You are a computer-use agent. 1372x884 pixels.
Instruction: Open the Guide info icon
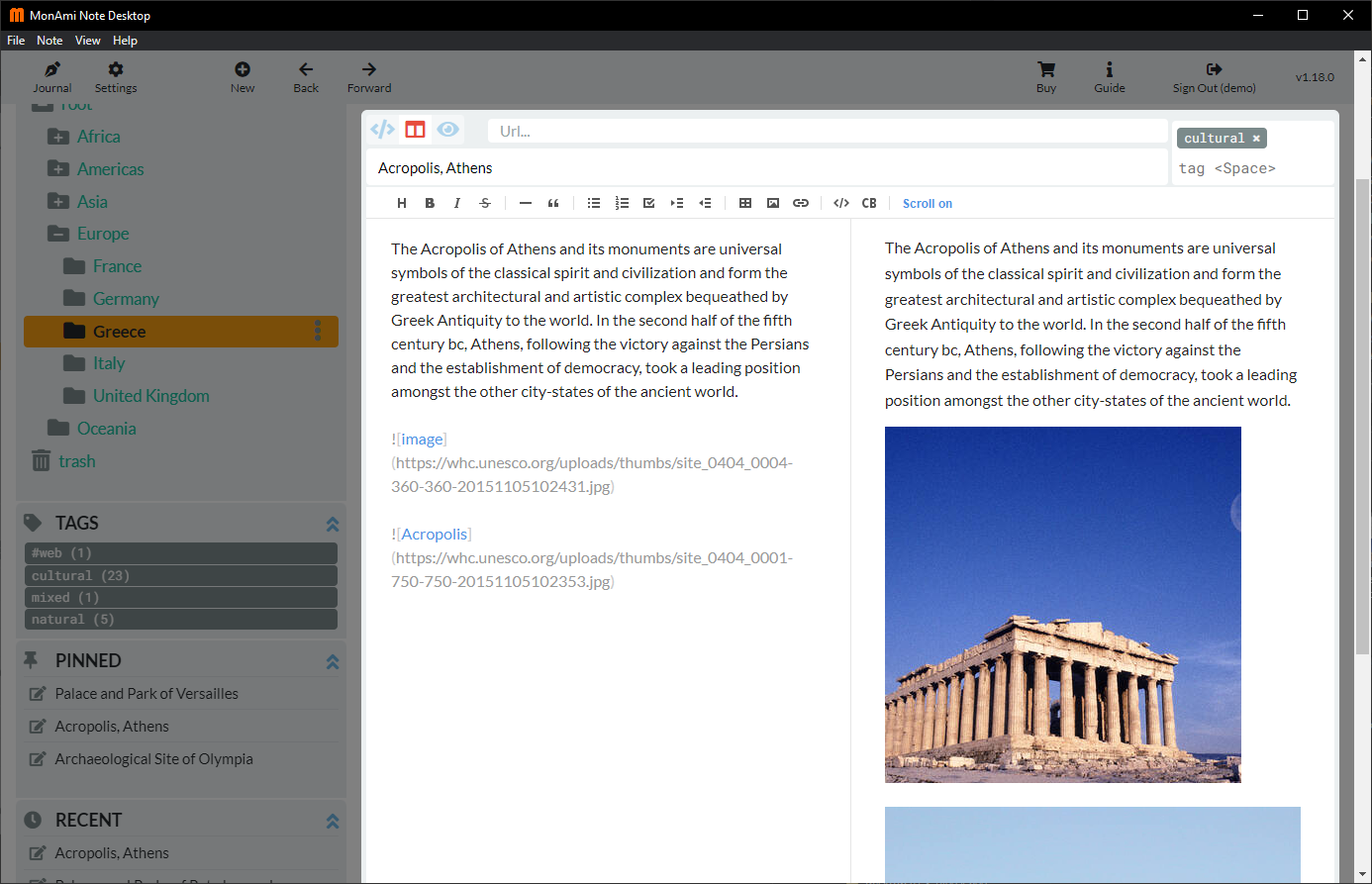[1110, 77]
